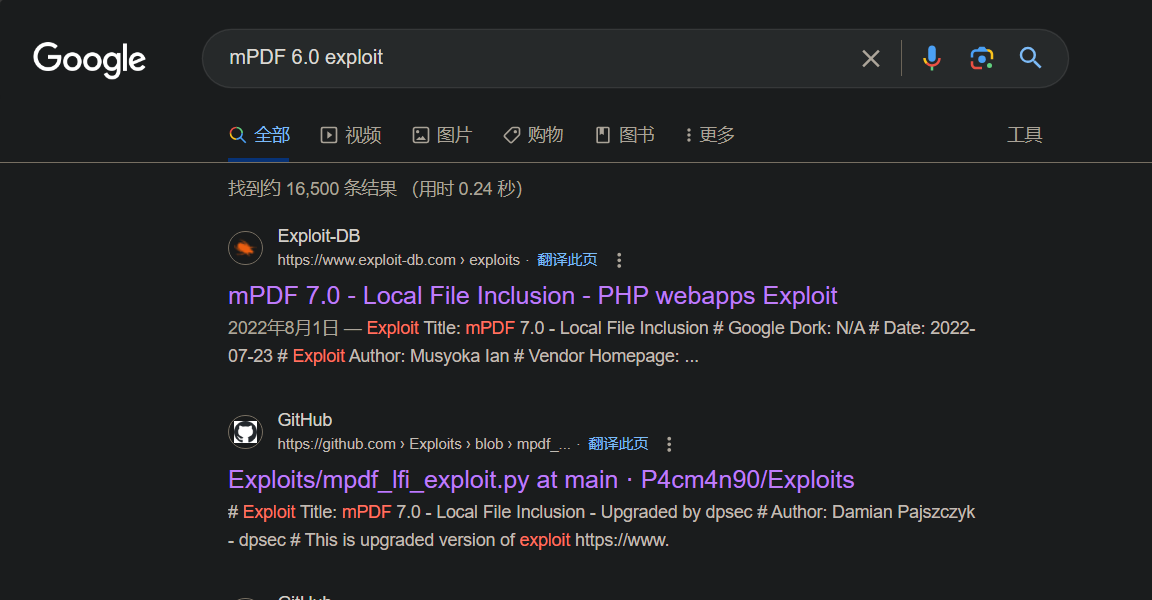
Task: Click the result count text 找到约 16,500 条结果
Action: click(x=312, y=189)
